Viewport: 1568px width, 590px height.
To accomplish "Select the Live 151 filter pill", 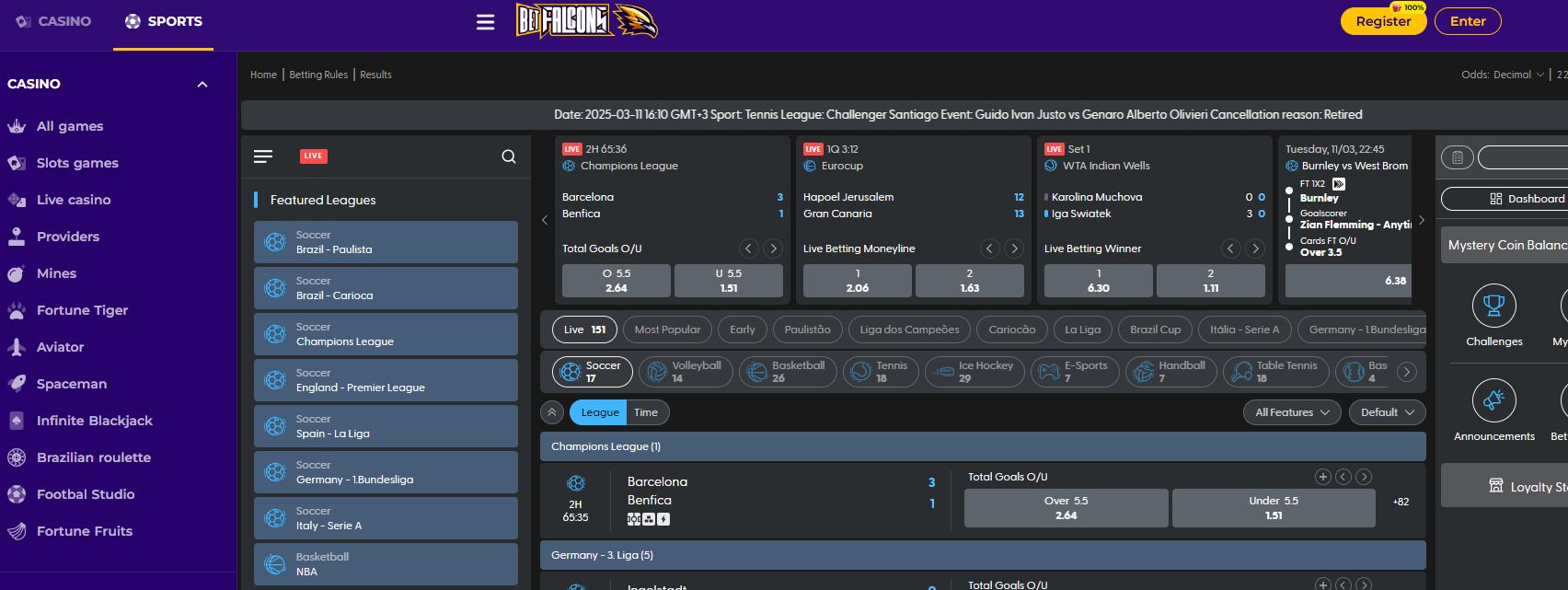I will tap(585, 330).
